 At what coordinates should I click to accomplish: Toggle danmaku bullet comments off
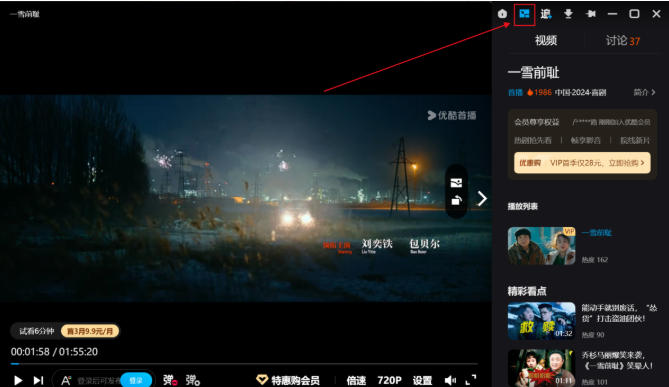point(170,380)
